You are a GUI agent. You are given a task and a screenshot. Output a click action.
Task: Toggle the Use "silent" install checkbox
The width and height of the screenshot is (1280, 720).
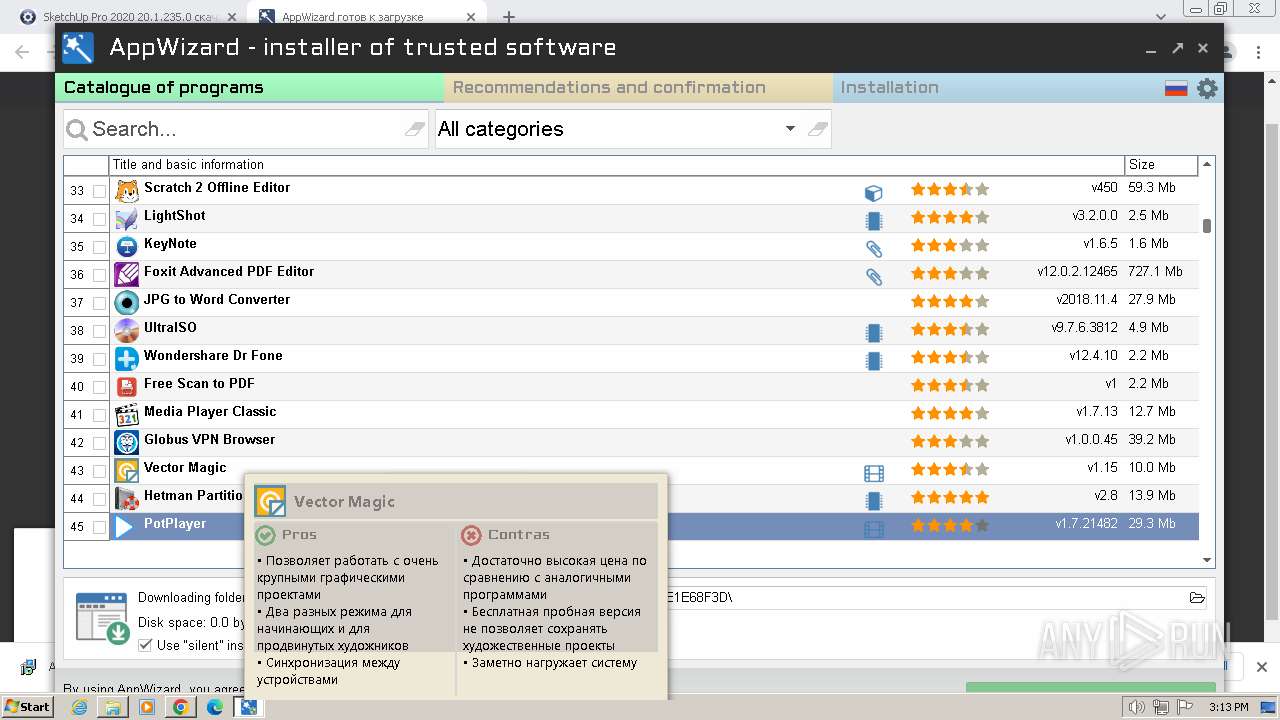pos(145,645)
